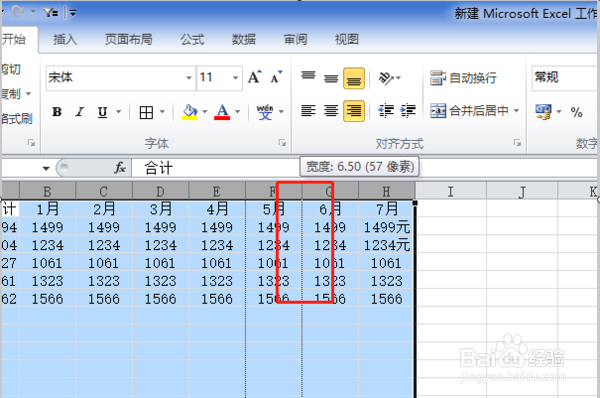
Task: Switch to the 数据 tab
Action: point(244,39)
